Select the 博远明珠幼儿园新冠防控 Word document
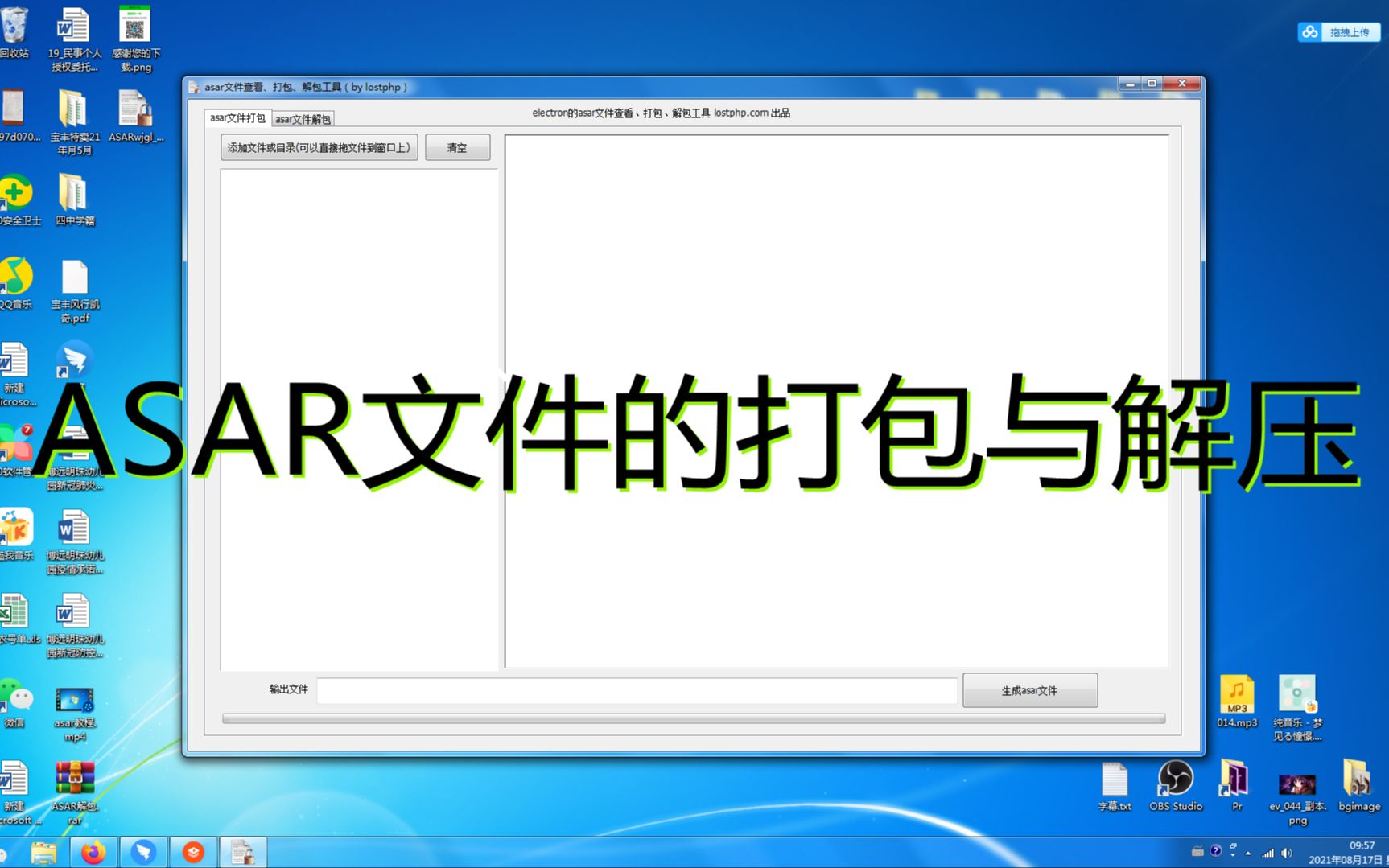 [74, 627]
